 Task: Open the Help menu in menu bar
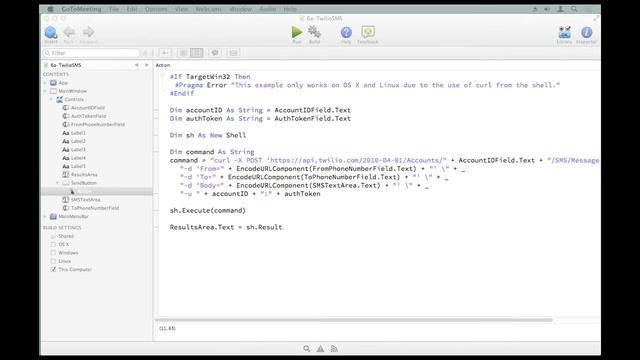[290, 9]
